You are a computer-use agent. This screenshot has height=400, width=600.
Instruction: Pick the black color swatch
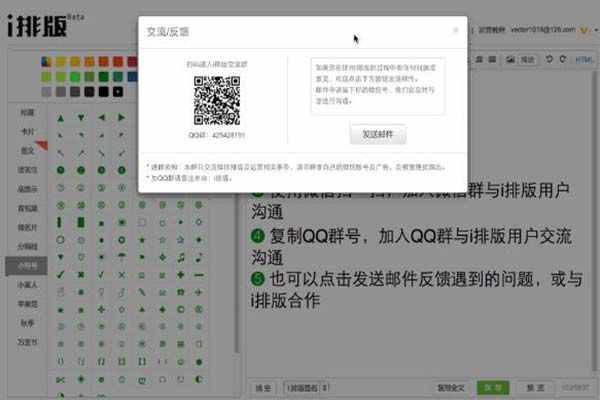tap(104, 92)
